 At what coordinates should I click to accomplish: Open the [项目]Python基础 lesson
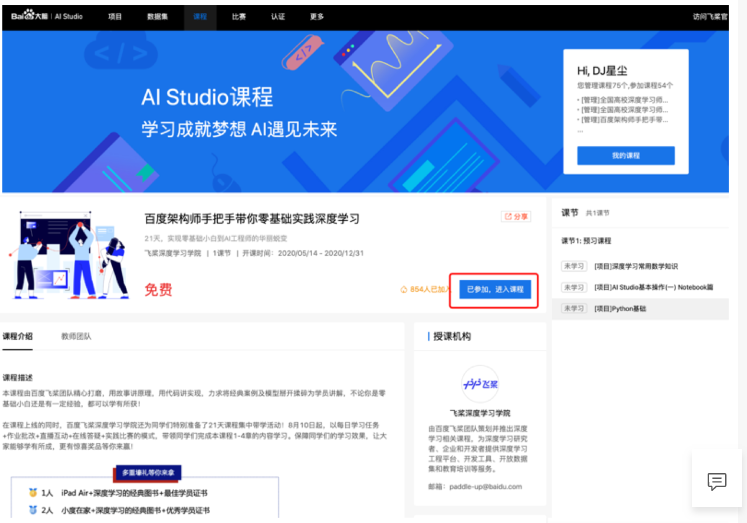point(620,309)
